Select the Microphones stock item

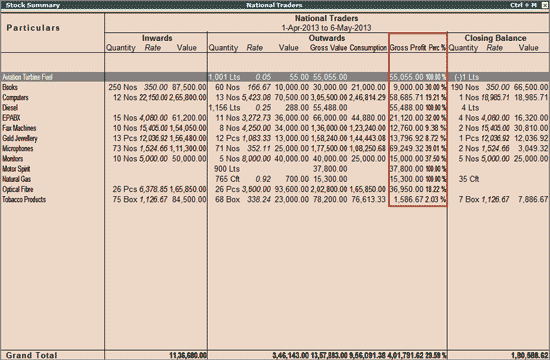18,148
